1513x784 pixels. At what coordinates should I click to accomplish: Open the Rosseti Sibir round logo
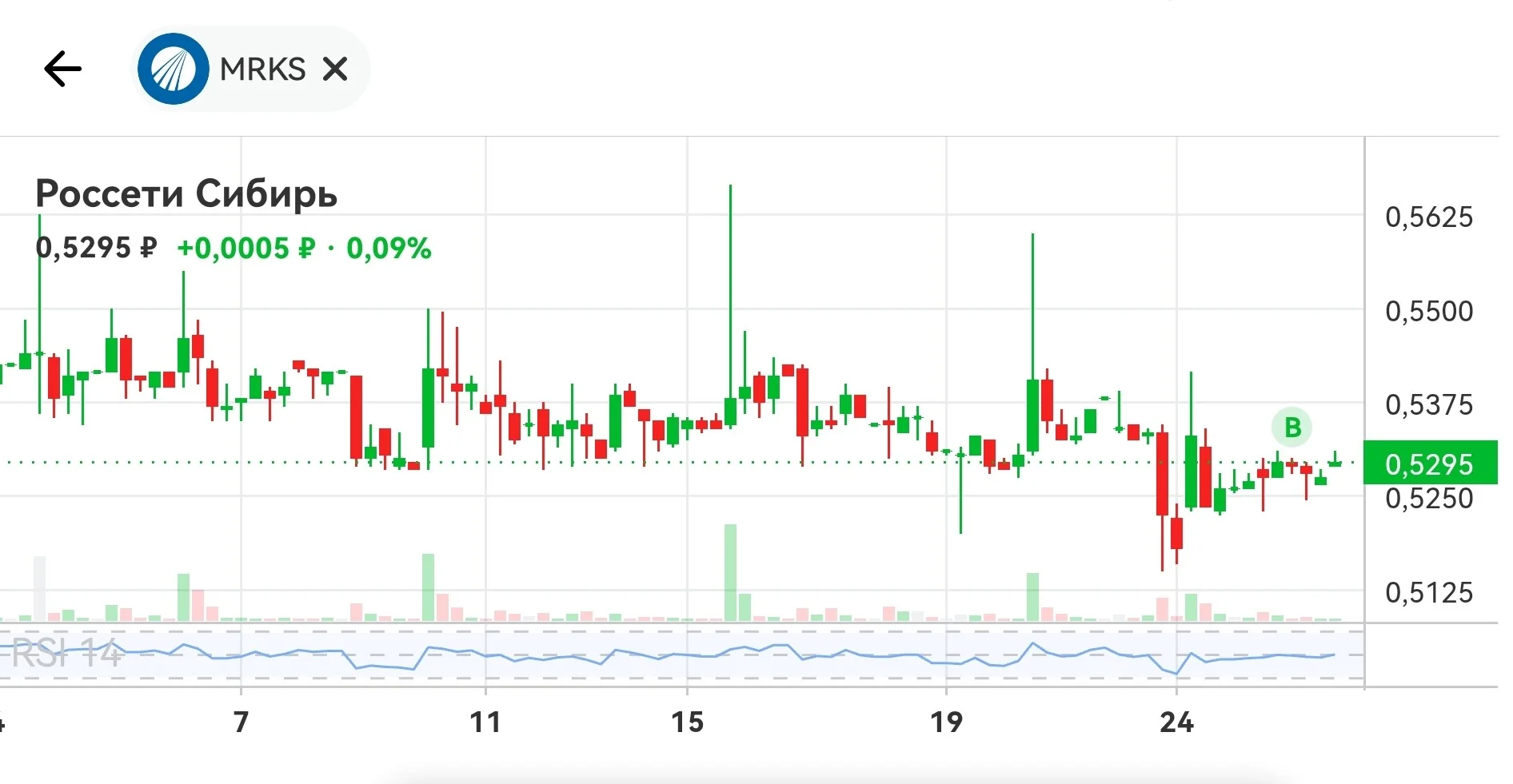point(174,69)
